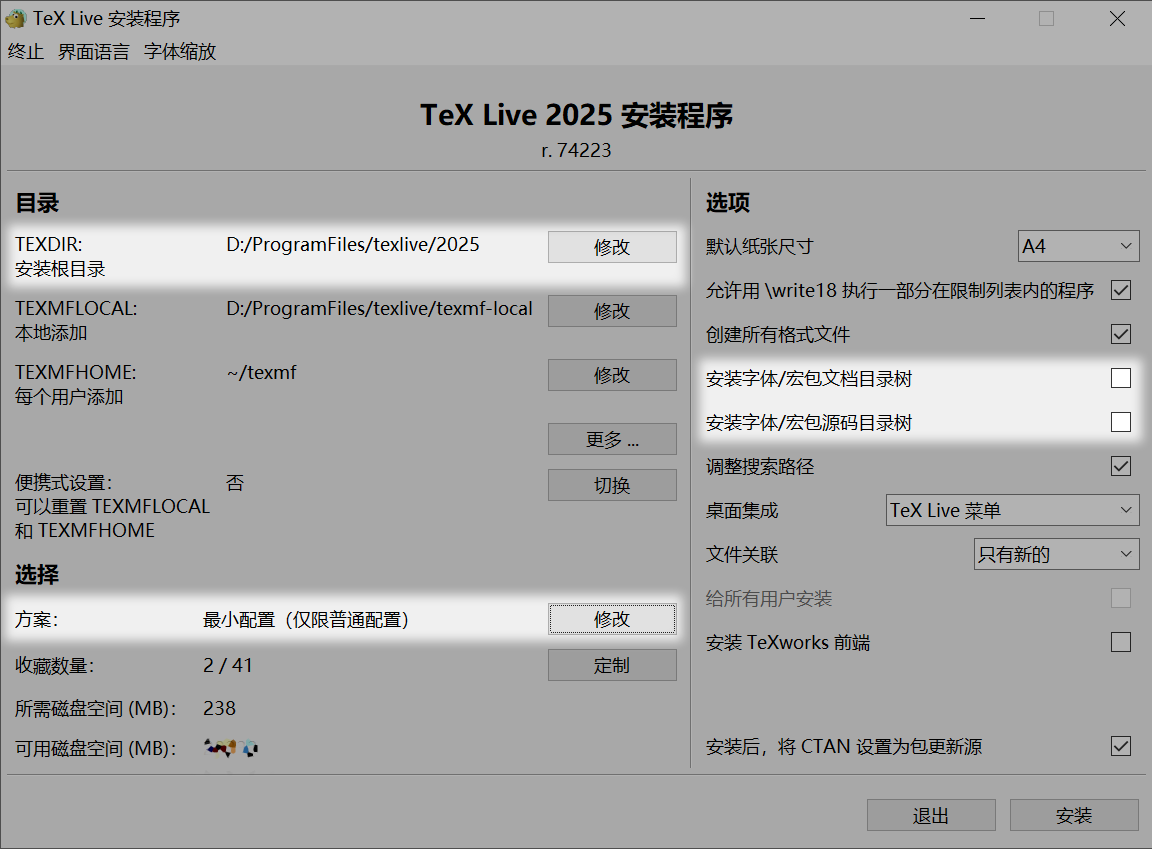This screenshot has width=1152, height=849.
Task: Expand the 文件关联 只有新的 dropdown
Action: pos(1056,554)
